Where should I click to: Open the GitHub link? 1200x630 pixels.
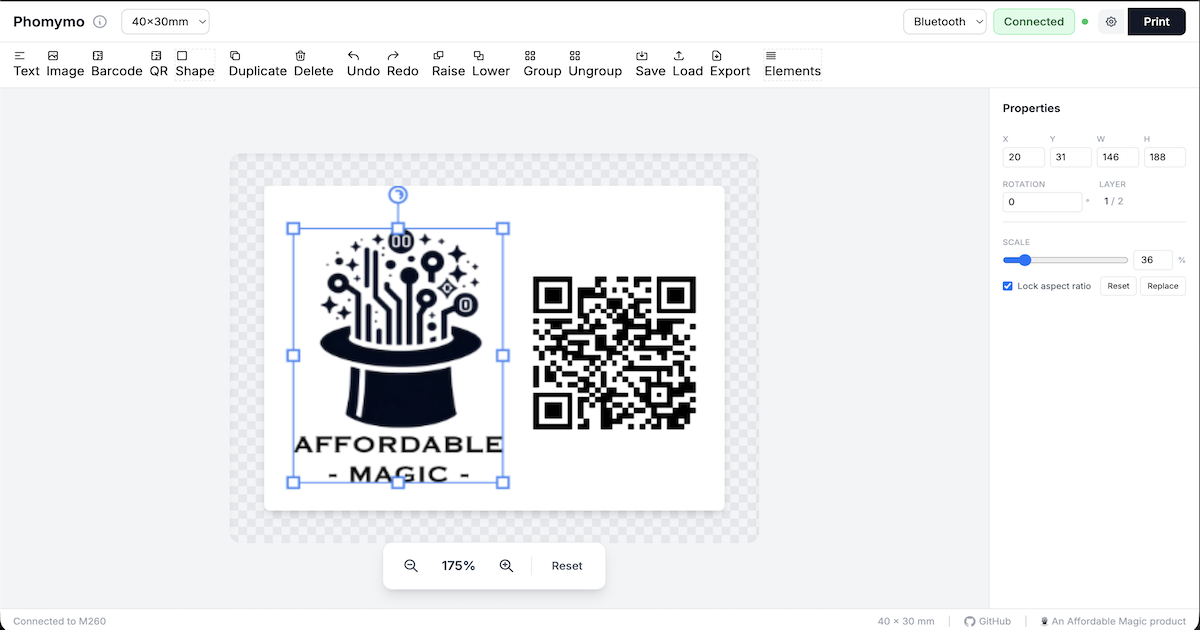988,621
